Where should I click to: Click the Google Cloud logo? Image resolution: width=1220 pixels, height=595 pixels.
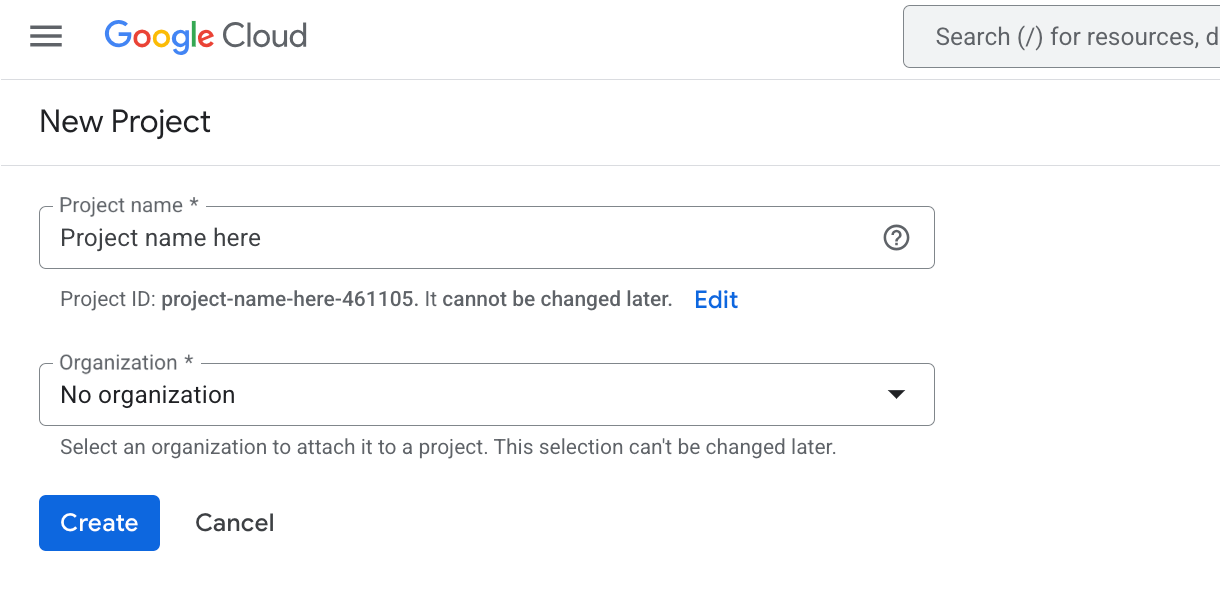(206, 37)
